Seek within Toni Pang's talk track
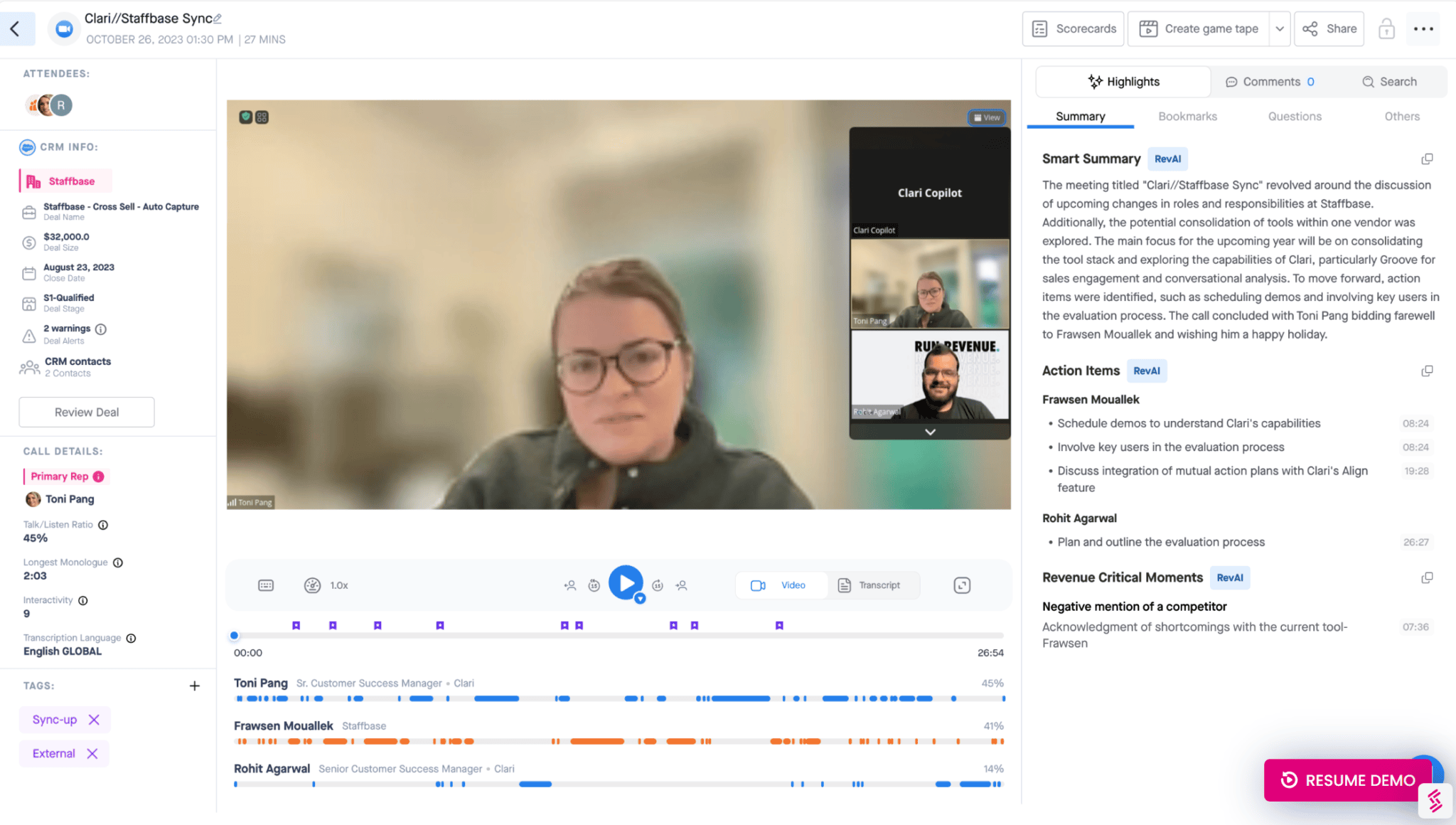This screenshot has height=825, width=1456. click(619, 699)
